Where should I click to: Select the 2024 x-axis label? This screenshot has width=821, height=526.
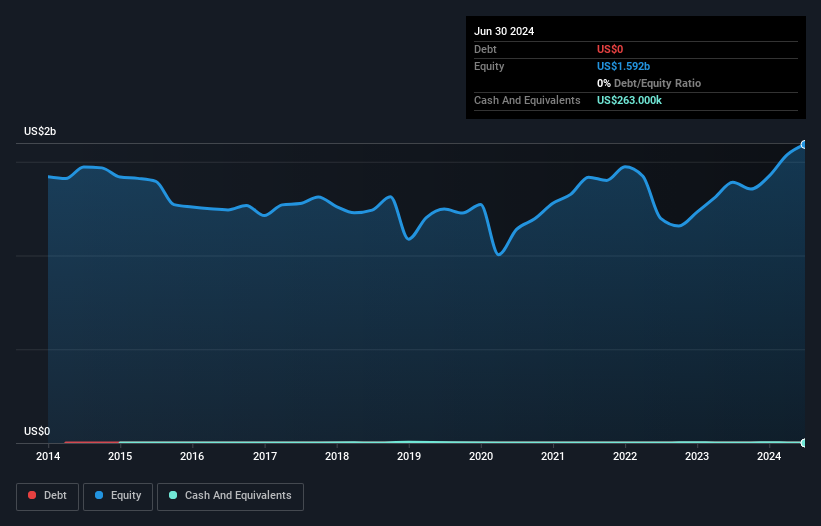pyautogui.click(x=769, y=456)
